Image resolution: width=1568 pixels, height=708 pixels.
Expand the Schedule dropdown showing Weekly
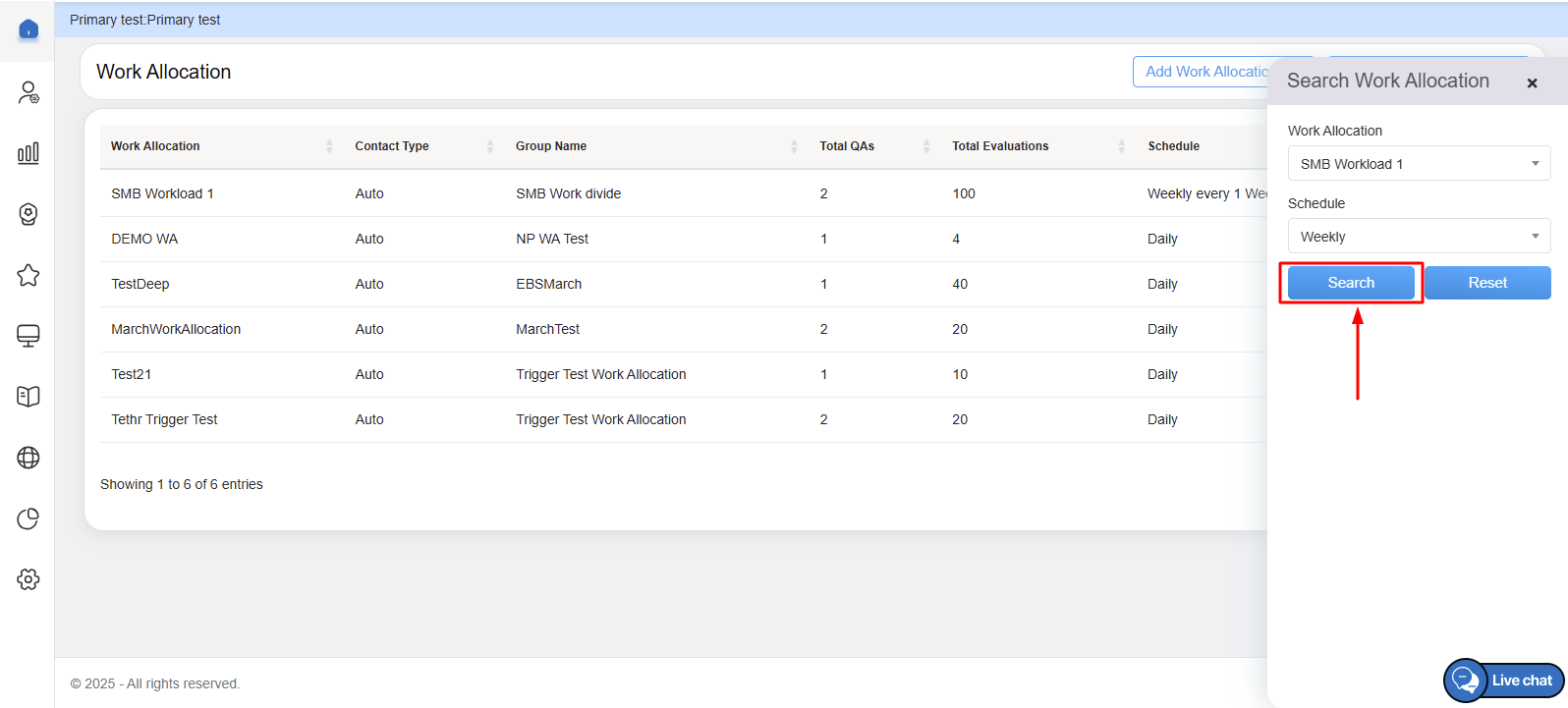pos(1418,237)
